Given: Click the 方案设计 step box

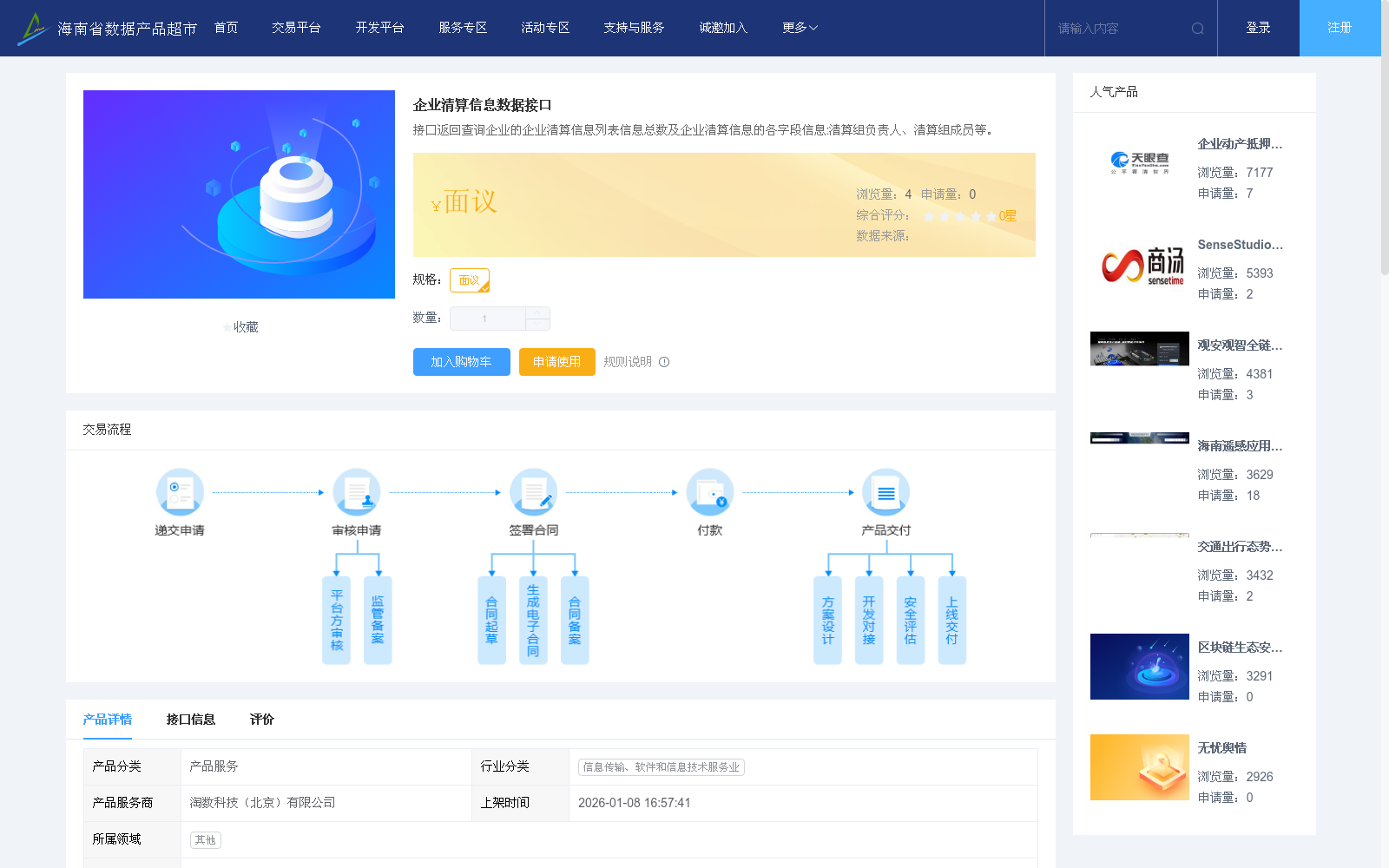Looking at the screenshot, I should [x=827, y=620].
